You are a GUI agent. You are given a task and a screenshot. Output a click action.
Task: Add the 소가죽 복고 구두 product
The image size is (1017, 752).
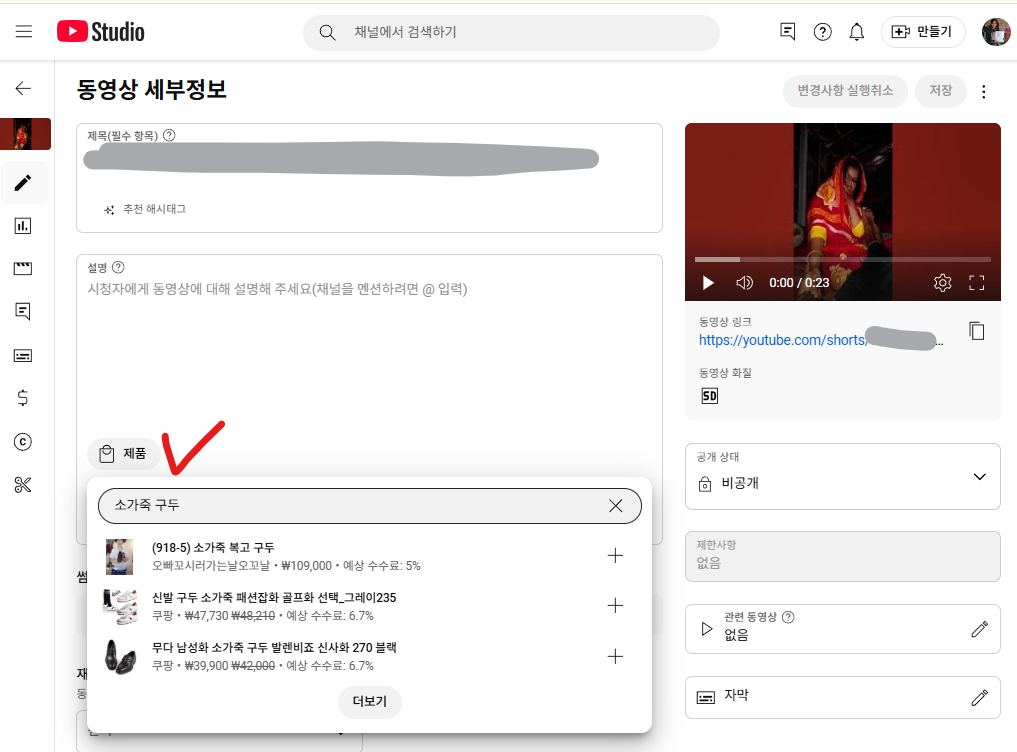click(615, 556)
